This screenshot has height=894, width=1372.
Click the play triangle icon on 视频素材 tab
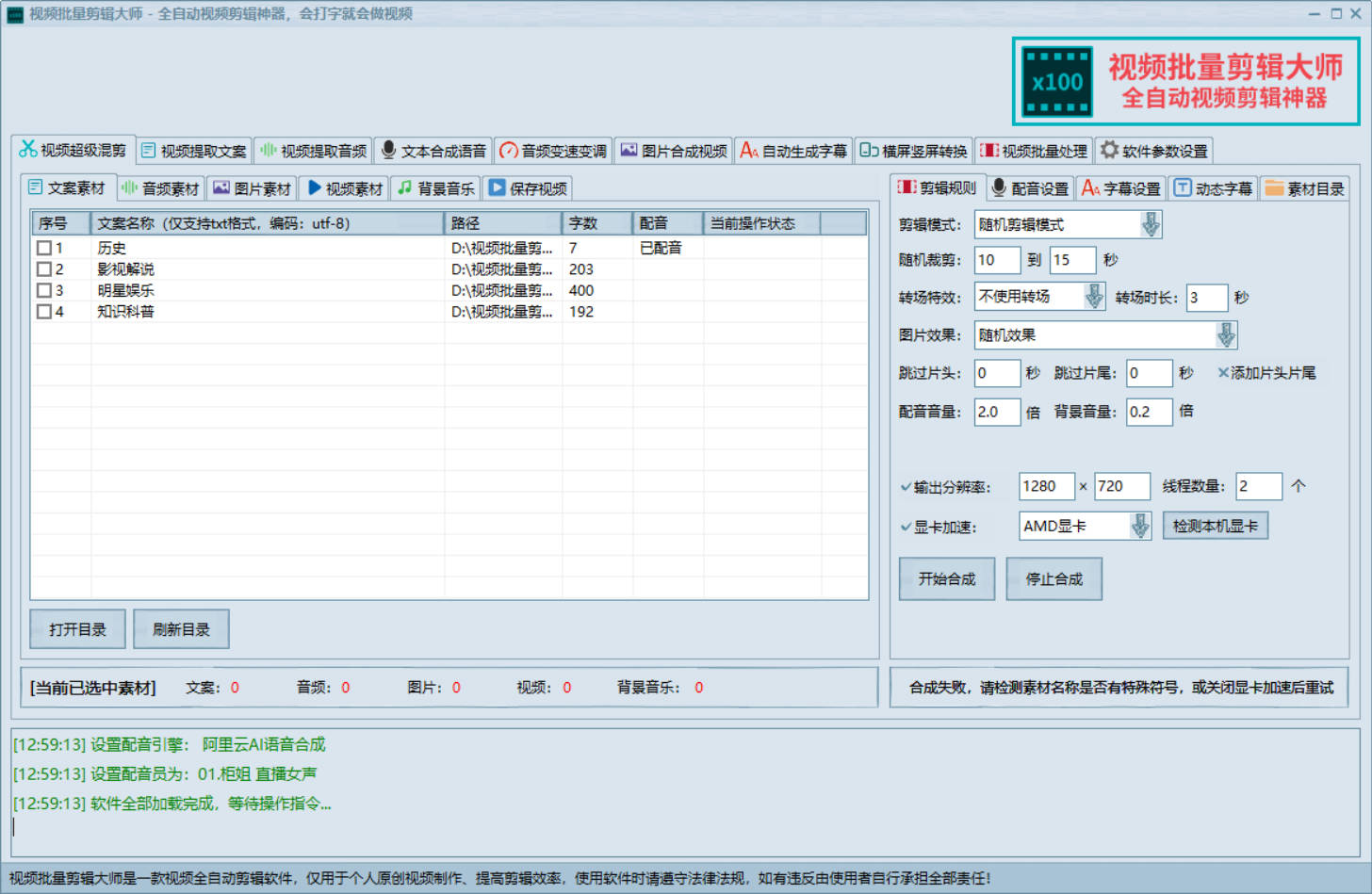pos(314,187)
